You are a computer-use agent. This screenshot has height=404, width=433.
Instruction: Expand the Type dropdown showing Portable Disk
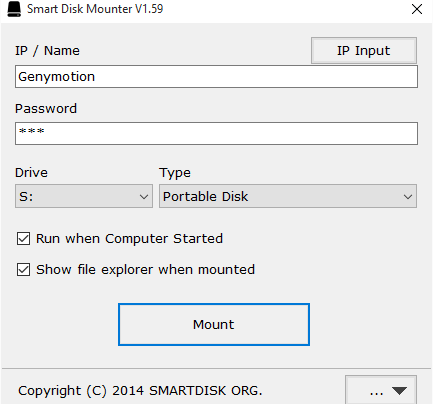click(288, 196)
